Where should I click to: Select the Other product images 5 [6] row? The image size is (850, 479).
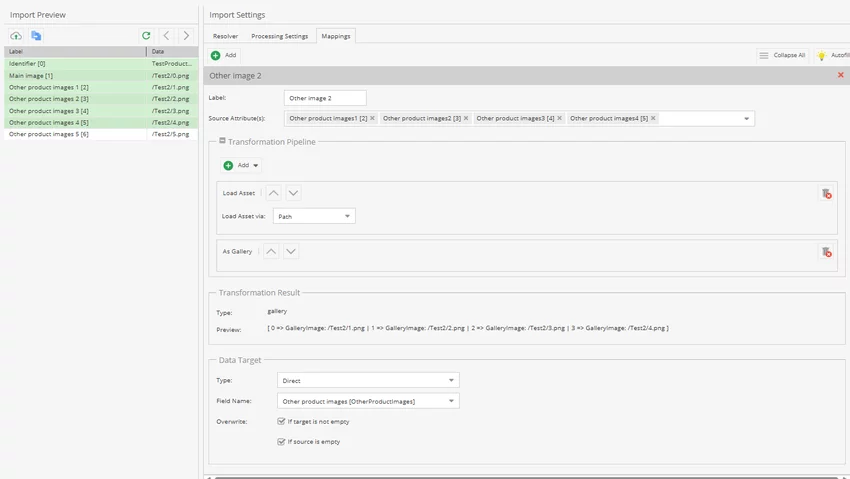point(101,134)
